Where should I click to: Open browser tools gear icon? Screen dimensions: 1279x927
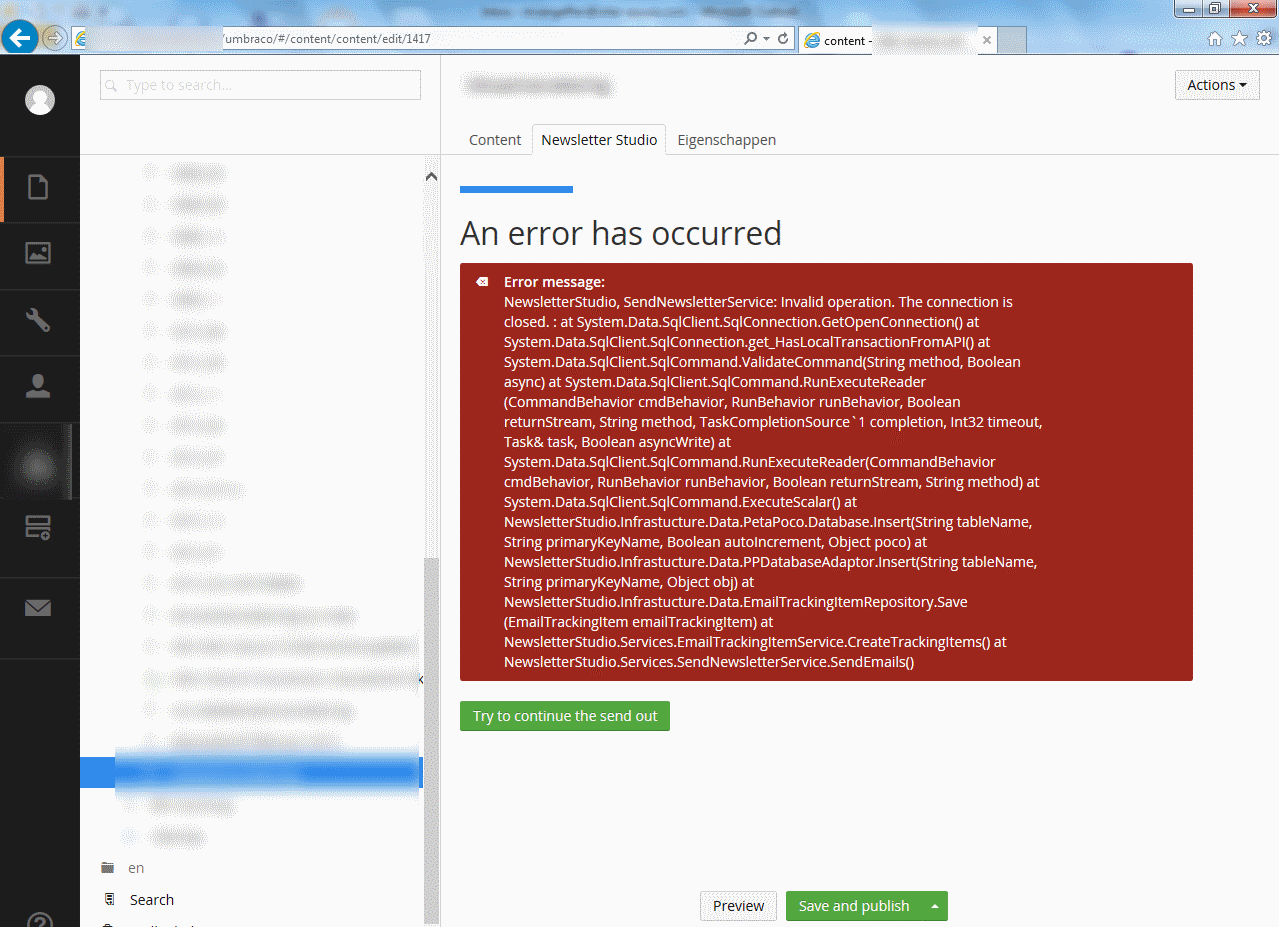(1263, 39)
